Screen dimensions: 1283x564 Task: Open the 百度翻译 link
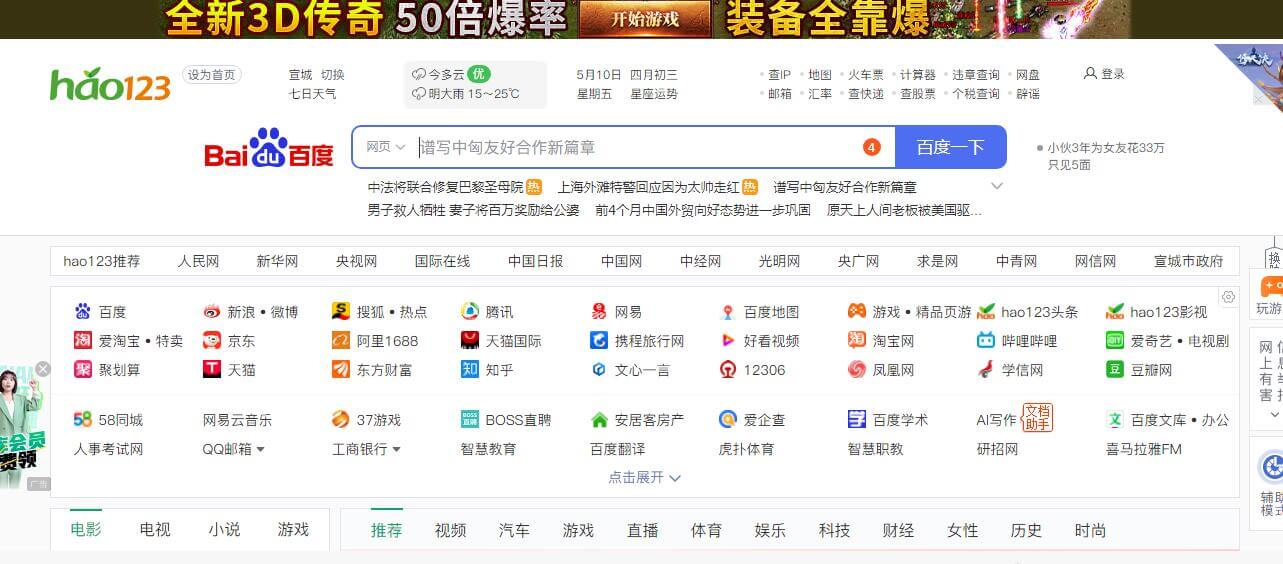617,449
